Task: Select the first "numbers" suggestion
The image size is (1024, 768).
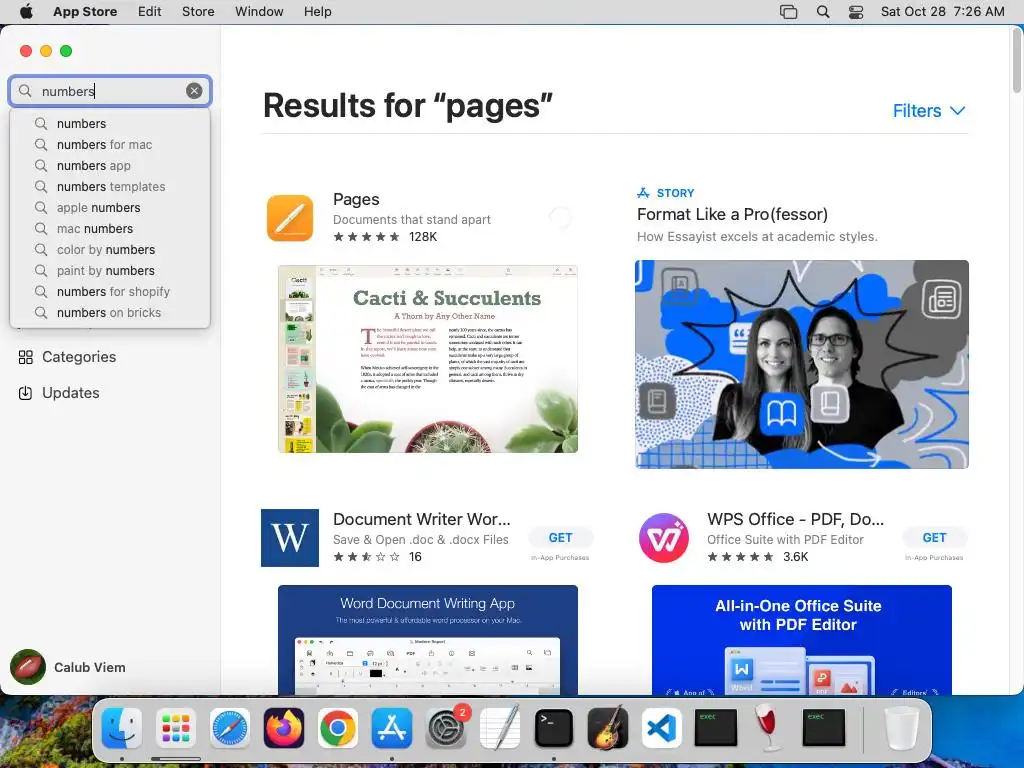Action: 110,123
